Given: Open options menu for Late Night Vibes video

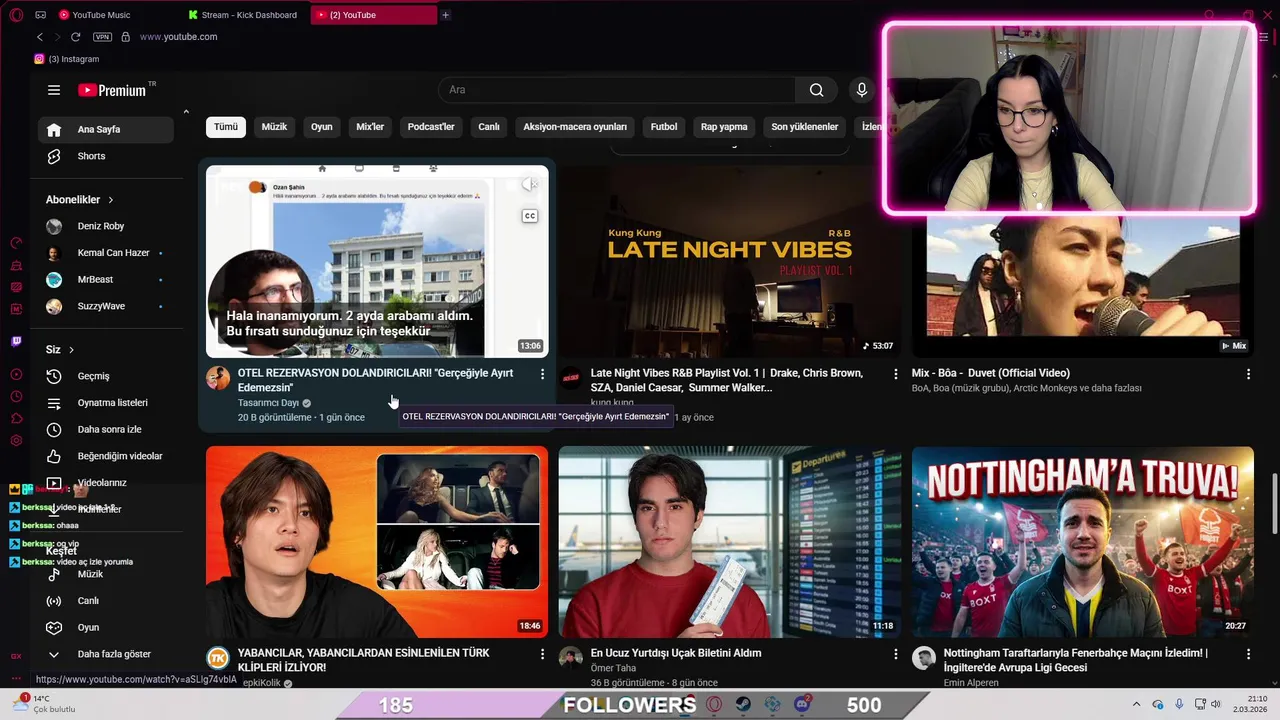Looking at the screenshot, I should 896,374.
